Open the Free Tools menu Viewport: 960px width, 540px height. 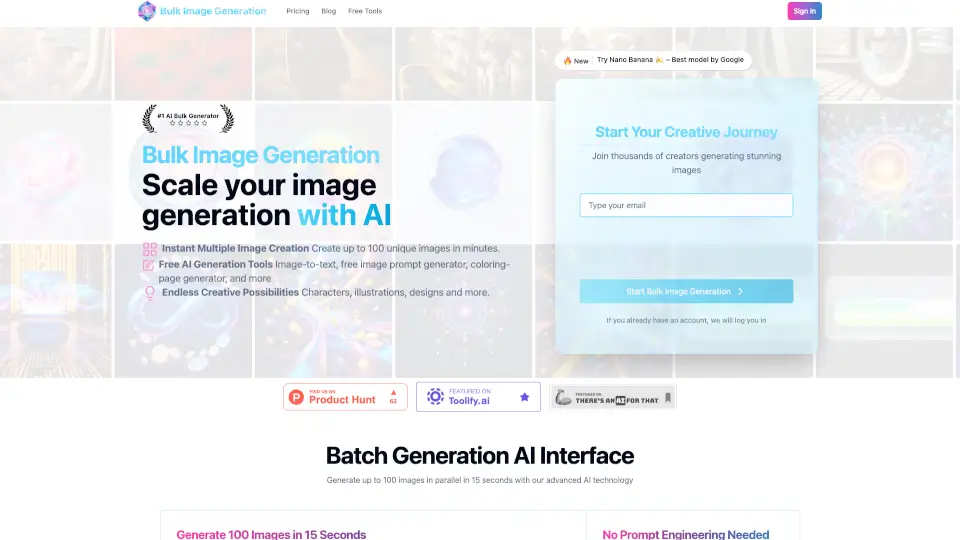pyautogui.click(x=365, y=11)
